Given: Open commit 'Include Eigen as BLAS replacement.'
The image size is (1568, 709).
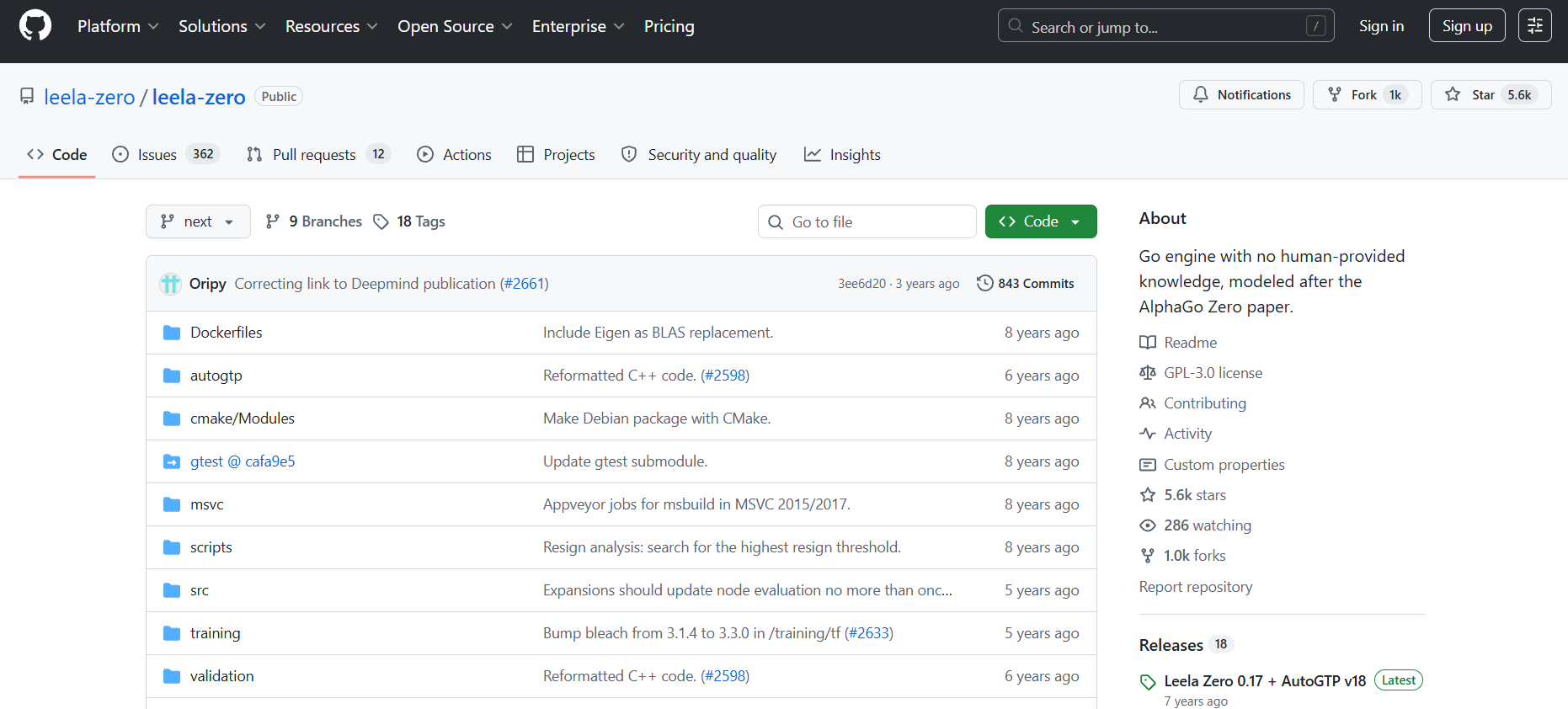Looking at the screenshot, I should coord(658,333).
